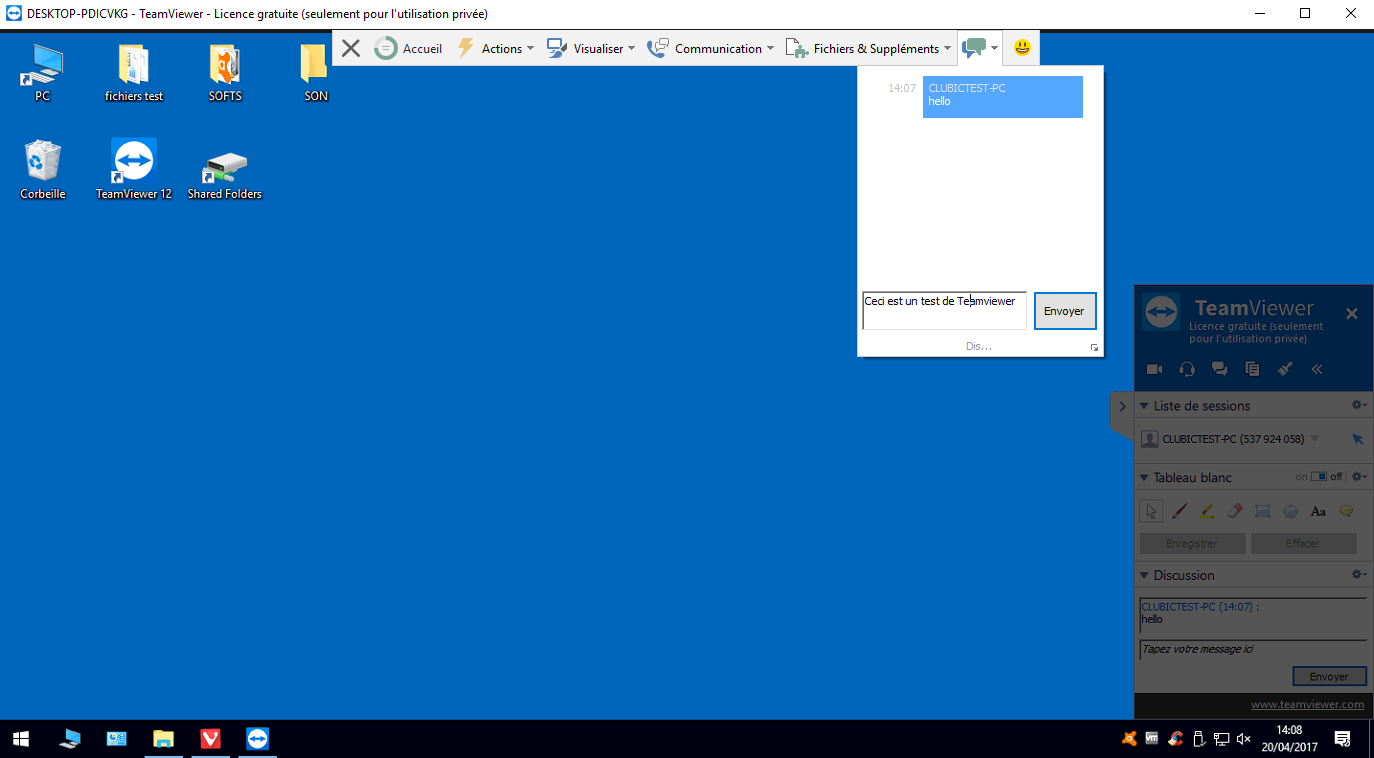Open File Explorer from the taskbar
Screen dimensions: 1374x758
pos(163,739)
